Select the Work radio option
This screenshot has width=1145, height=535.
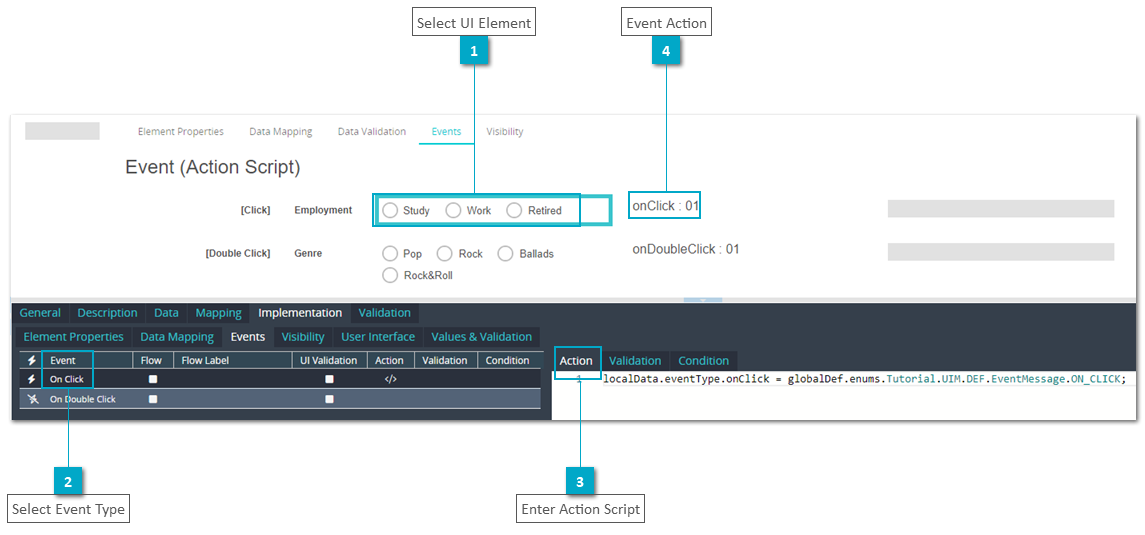pyautogui.click(x=453, y=210)
